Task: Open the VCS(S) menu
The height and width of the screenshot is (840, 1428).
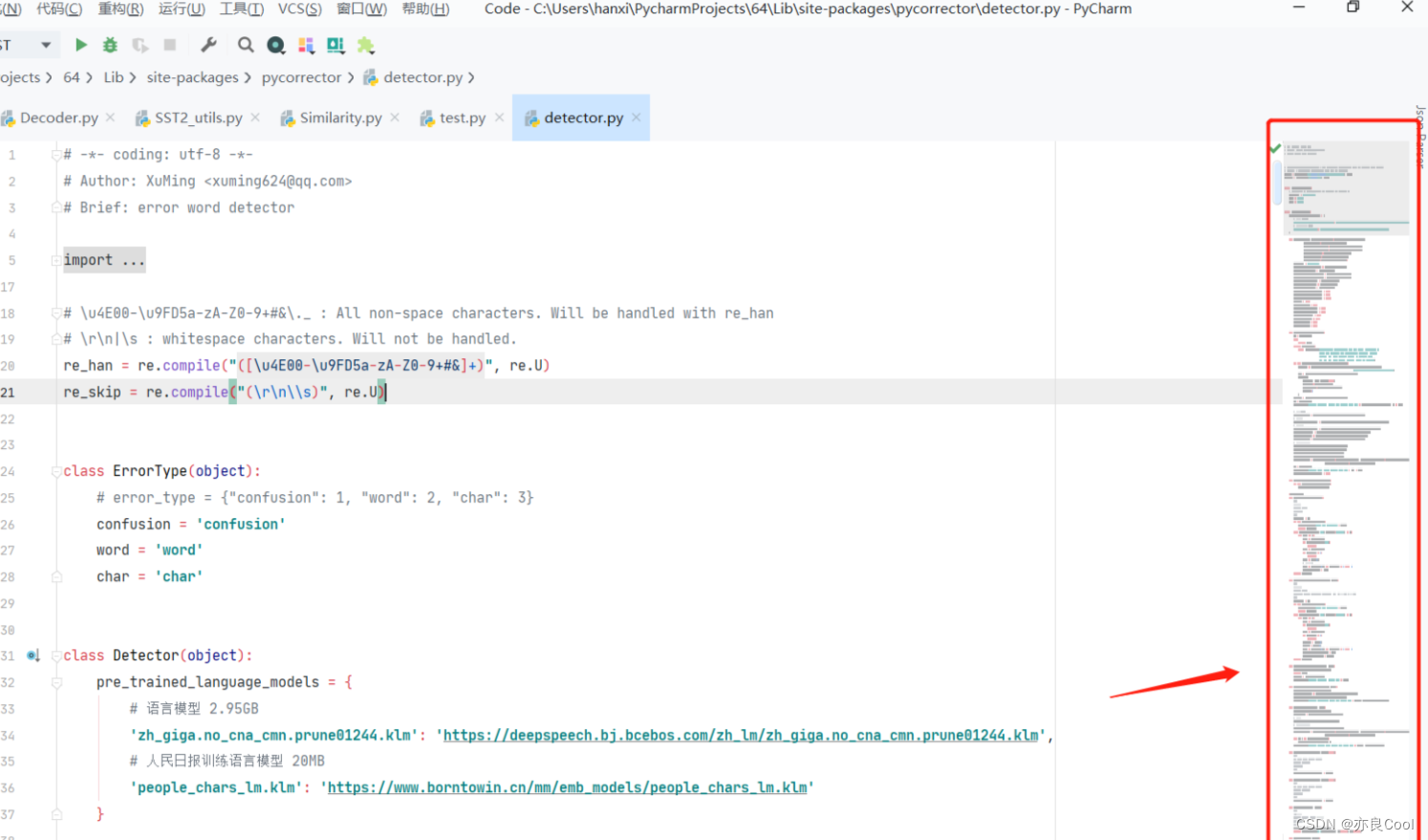Action: (300, 9)
